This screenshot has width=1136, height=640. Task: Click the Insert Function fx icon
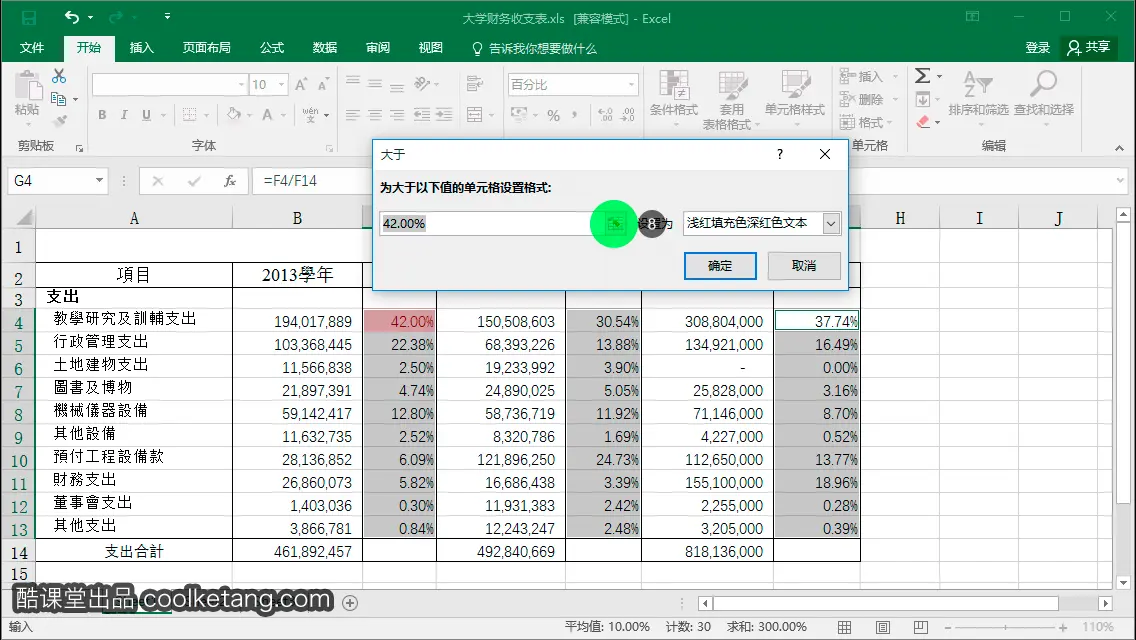(x=230, y=180)
